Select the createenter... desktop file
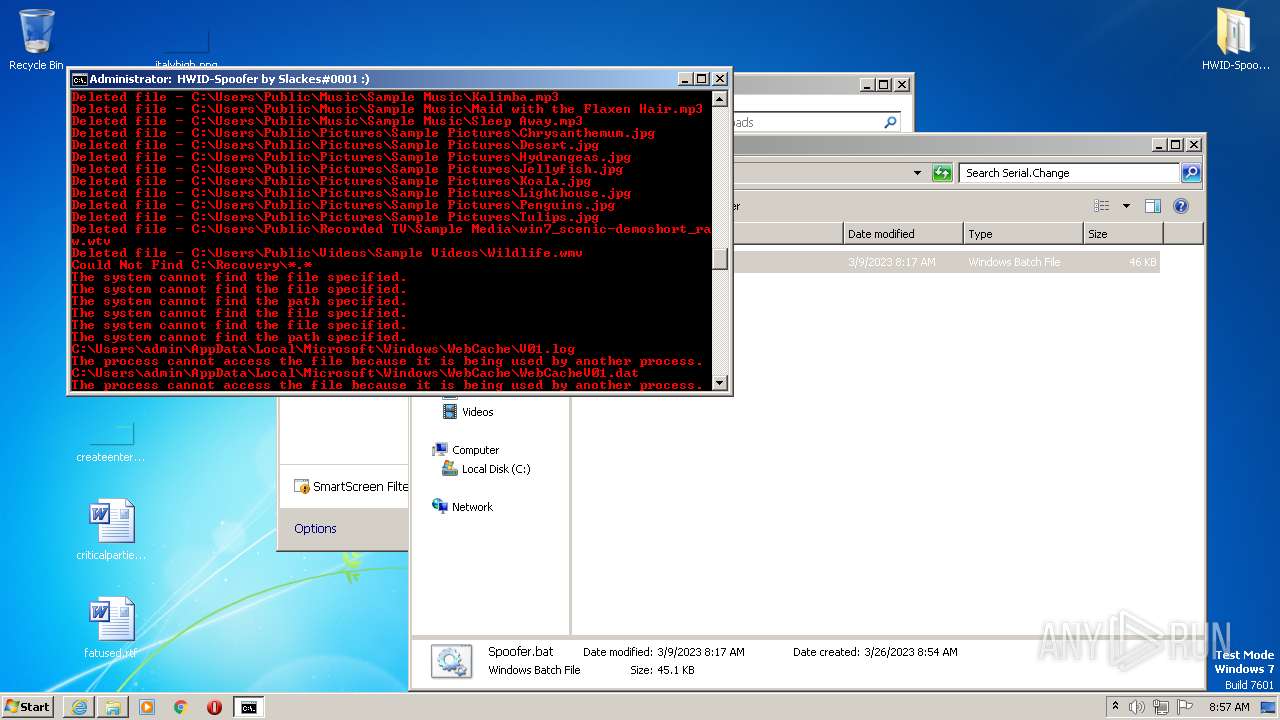Screen dimensions: 1280x720 [111, 440]
